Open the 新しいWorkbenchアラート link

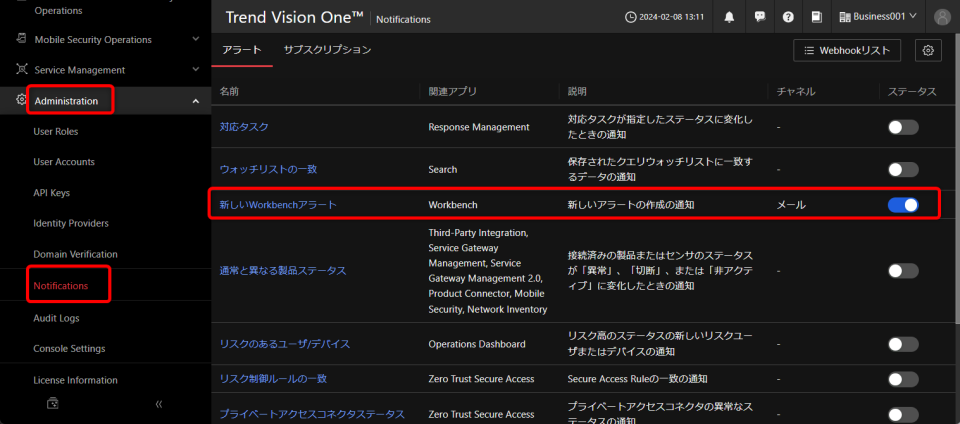278,205
